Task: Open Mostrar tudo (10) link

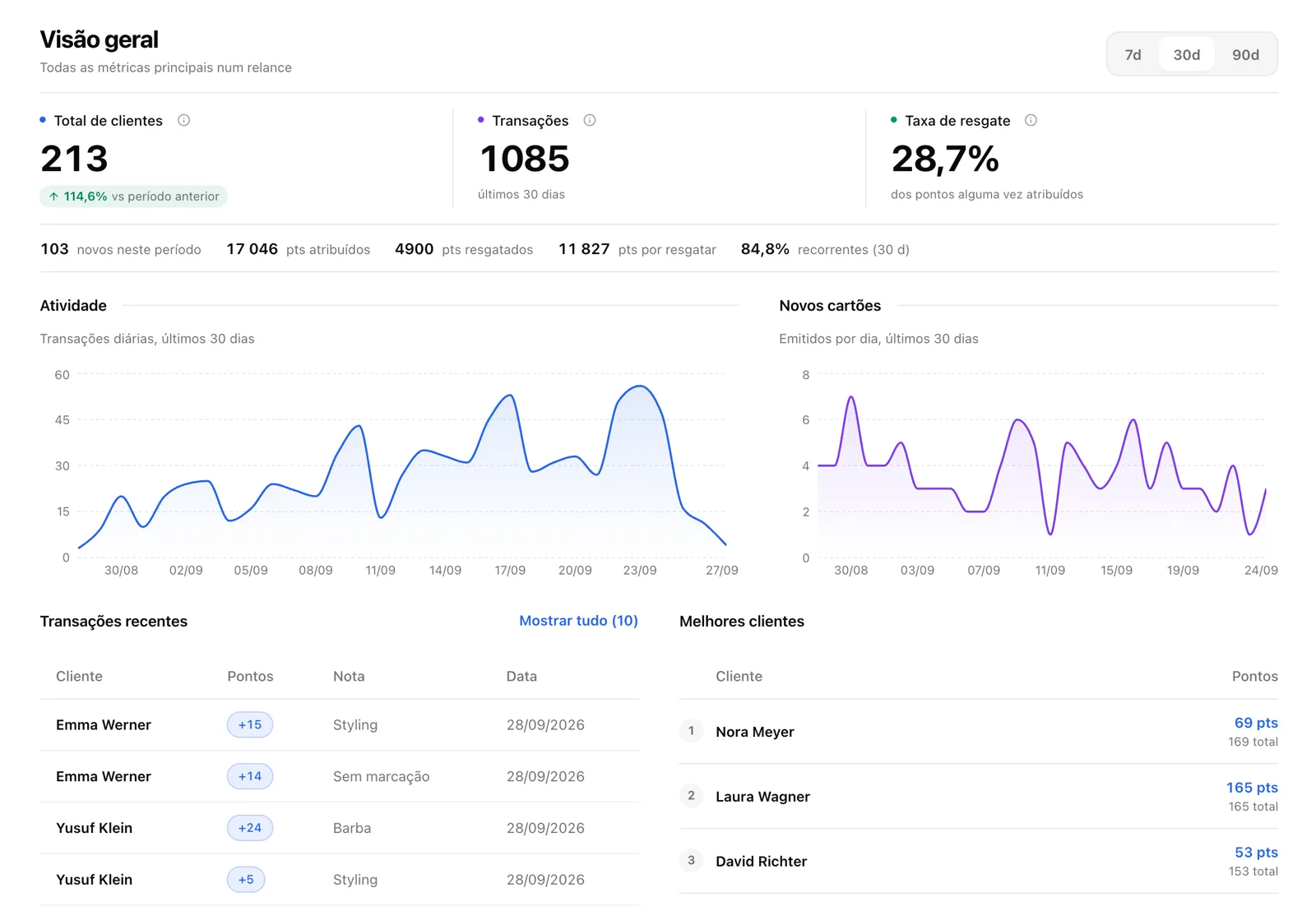Action: pyautogui.click(x=578, y=621)
